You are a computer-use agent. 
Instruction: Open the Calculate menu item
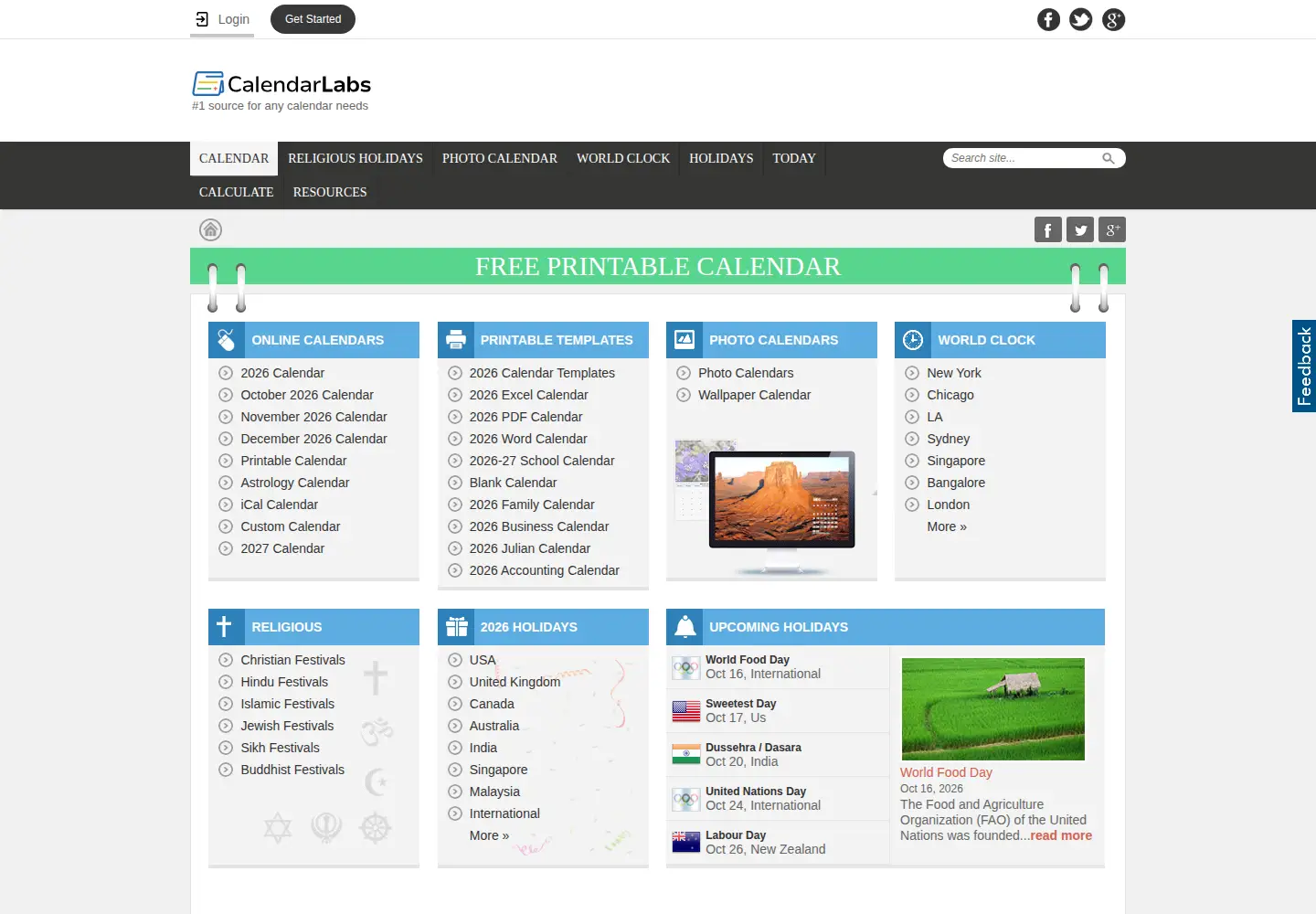pos(237,192)
